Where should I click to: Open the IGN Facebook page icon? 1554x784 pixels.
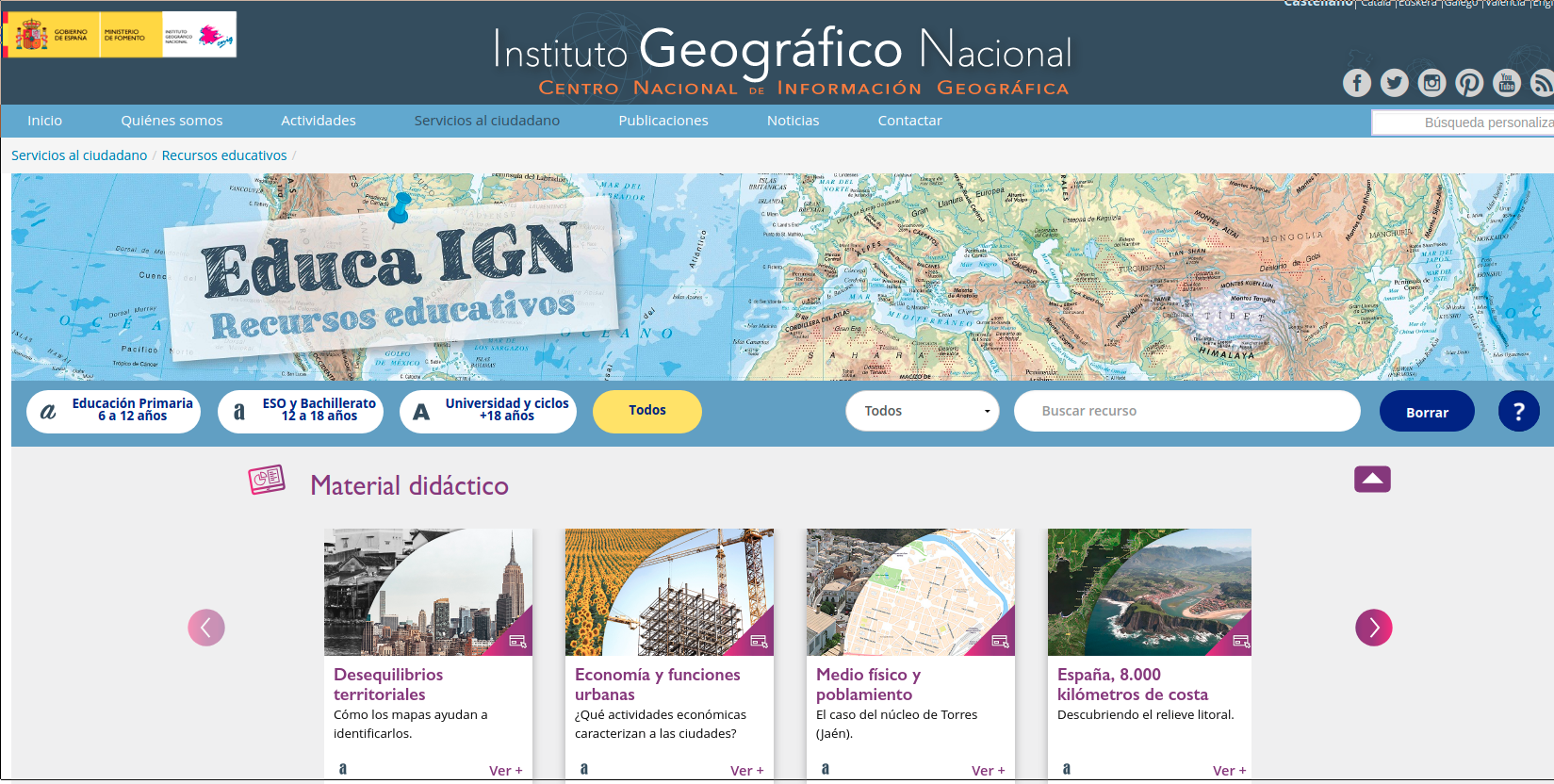(x=1357, y=83)
